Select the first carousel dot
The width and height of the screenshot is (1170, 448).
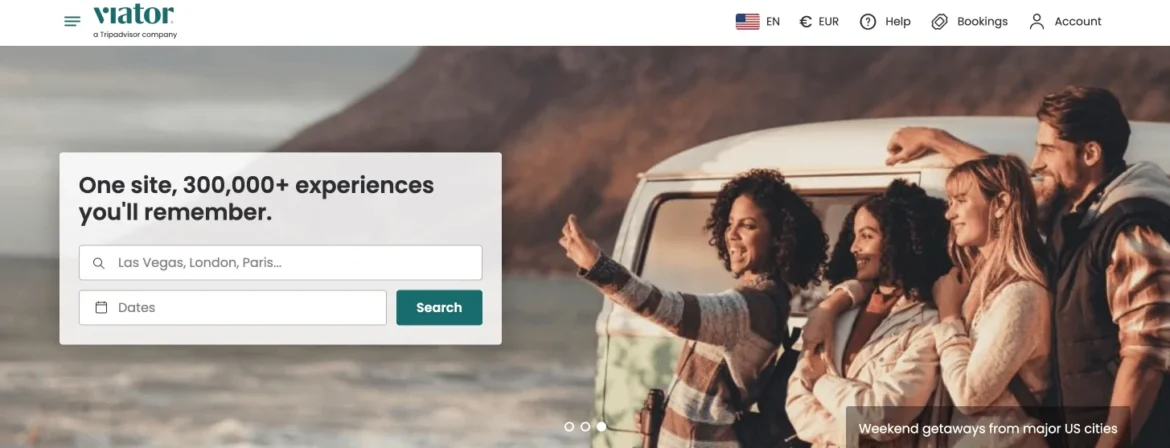click(x=569, y=426)
